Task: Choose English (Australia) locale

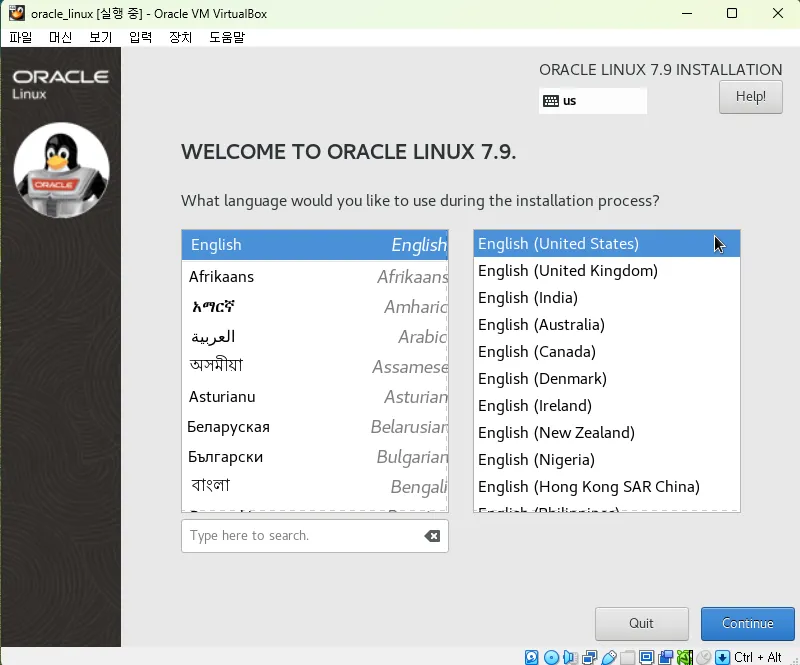Action: [x=607, y=325]
